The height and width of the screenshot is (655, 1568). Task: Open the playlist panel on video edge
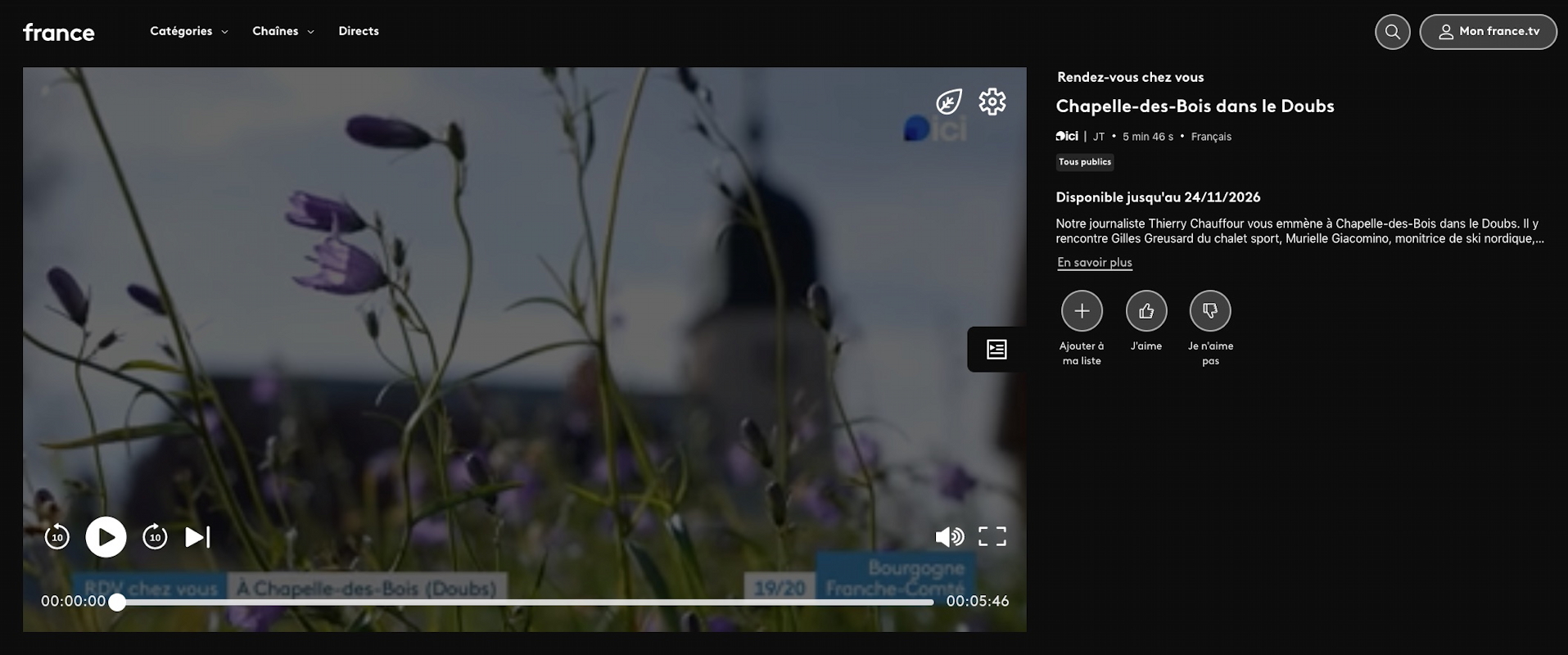coord(996,350)
